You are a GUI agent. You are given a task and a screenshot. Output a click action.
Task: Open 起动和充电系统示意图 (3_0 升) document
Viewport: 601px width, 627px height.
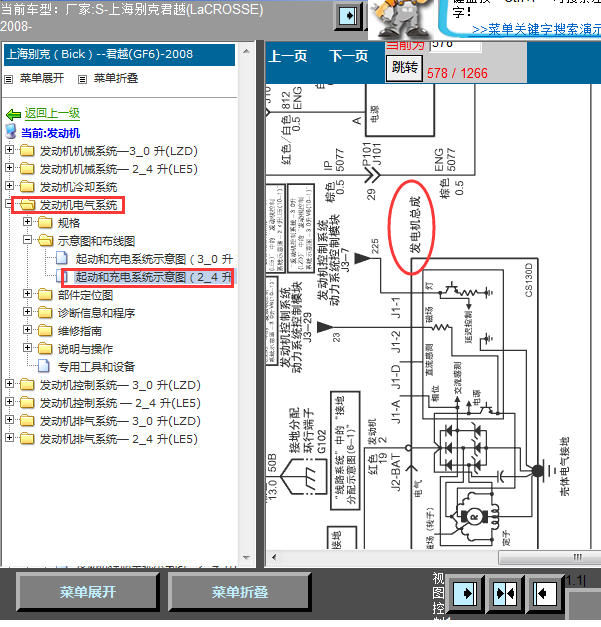pyautogui.click(x=156, y=259)
